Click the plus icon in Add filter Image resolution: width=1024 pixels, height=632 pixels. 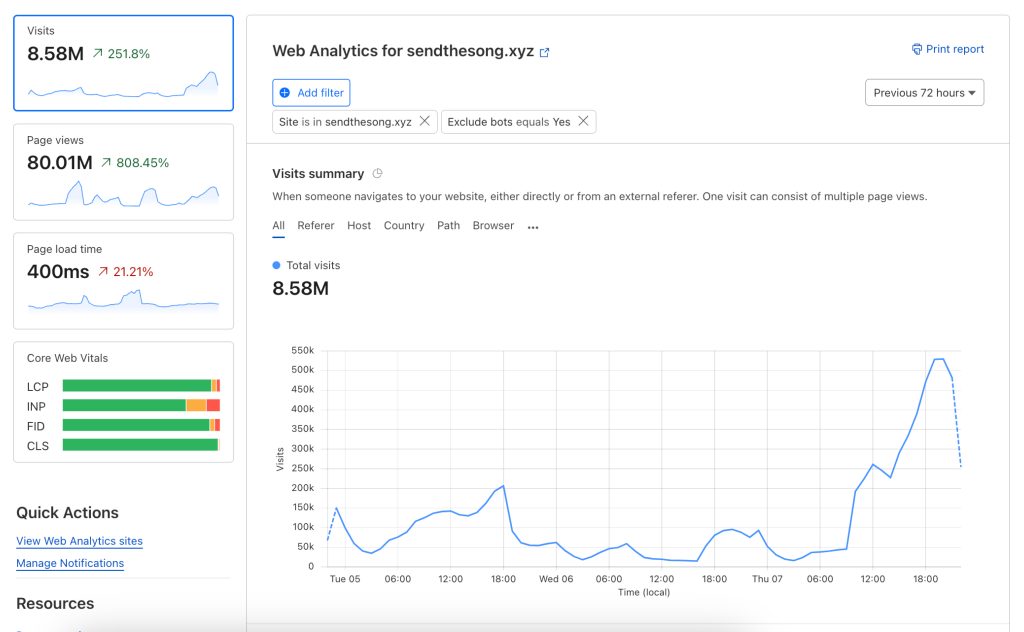point(285,93)
